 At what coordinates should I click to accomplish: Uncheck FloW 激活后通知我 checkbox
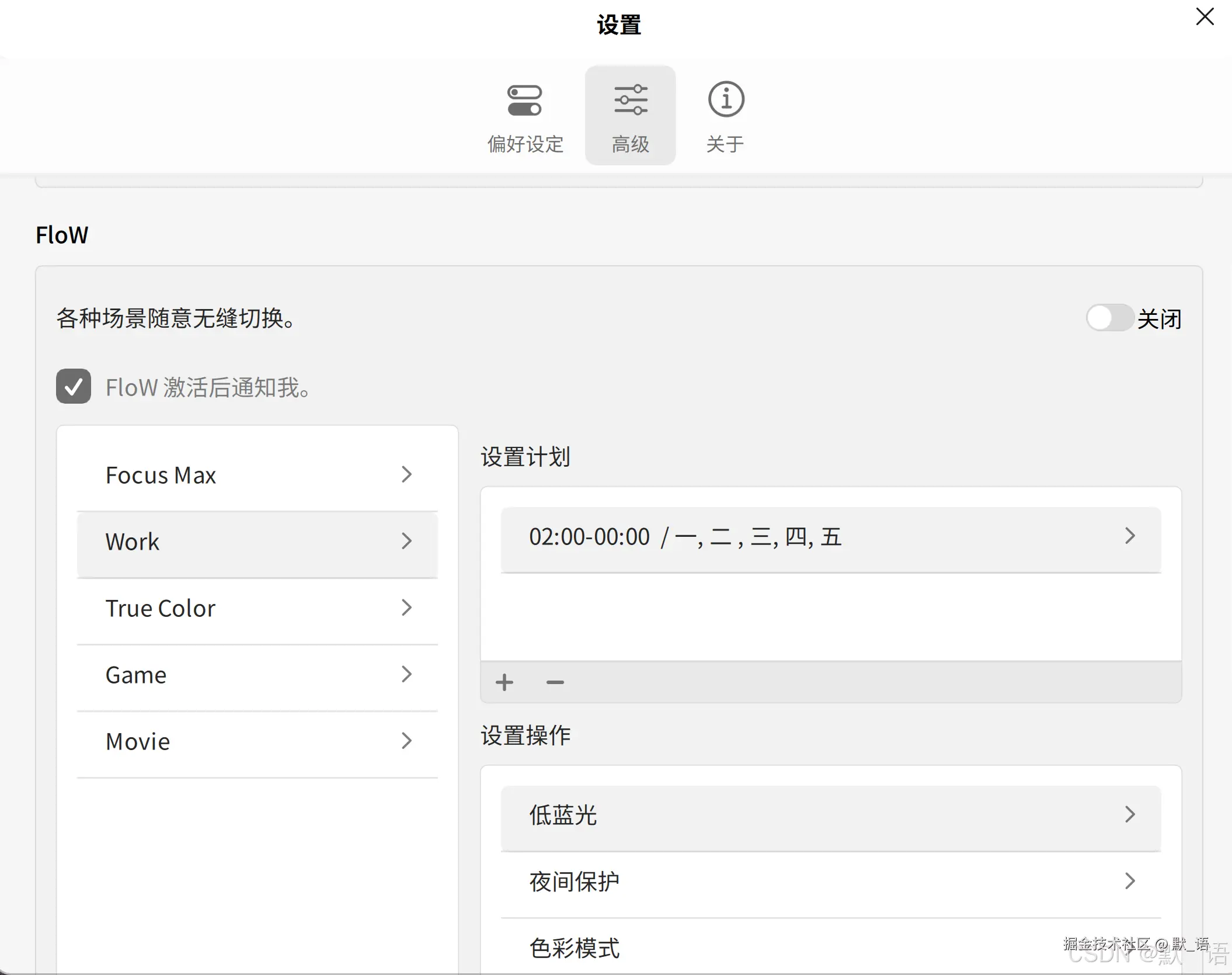[74, 386]
